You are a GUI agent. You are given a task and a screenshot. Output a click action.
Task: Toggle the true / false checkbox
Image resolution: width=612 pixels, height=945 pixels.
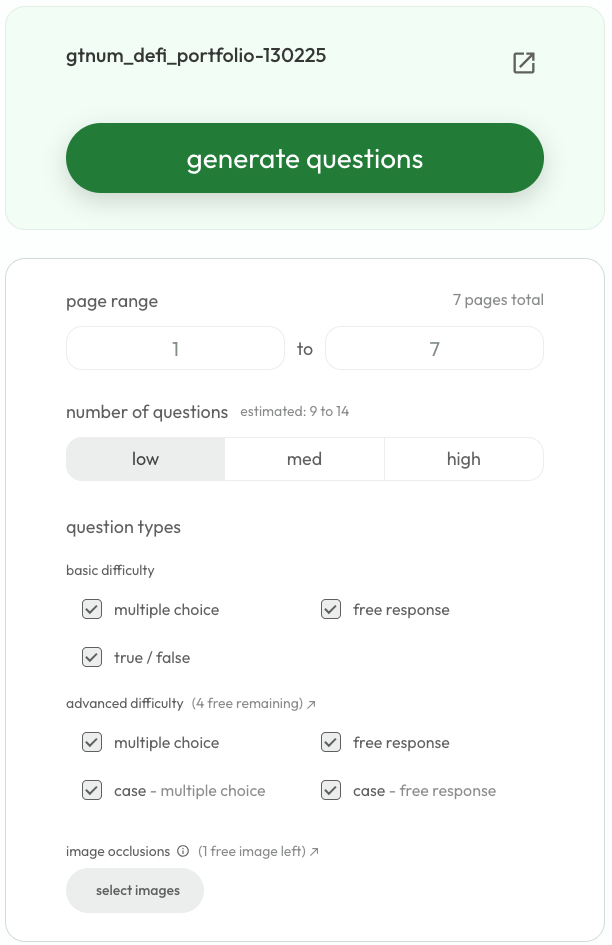click(x=92, y=657)
